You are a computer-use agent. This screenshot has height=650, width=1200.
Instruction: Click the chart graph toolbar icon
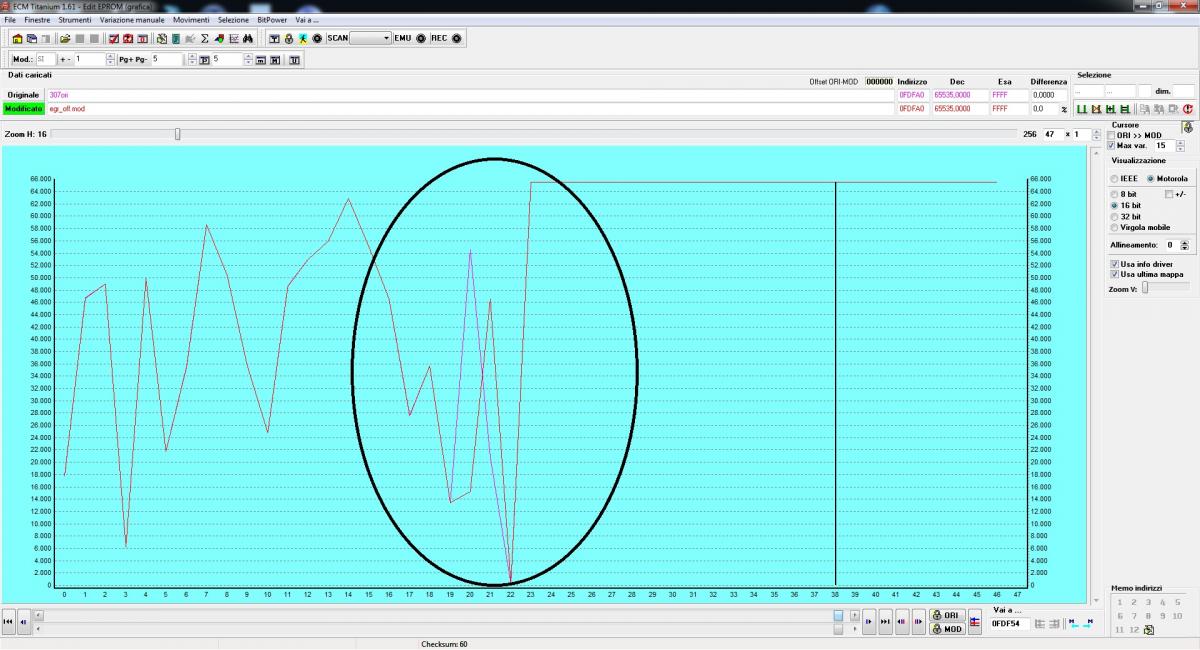coord(233,38)
